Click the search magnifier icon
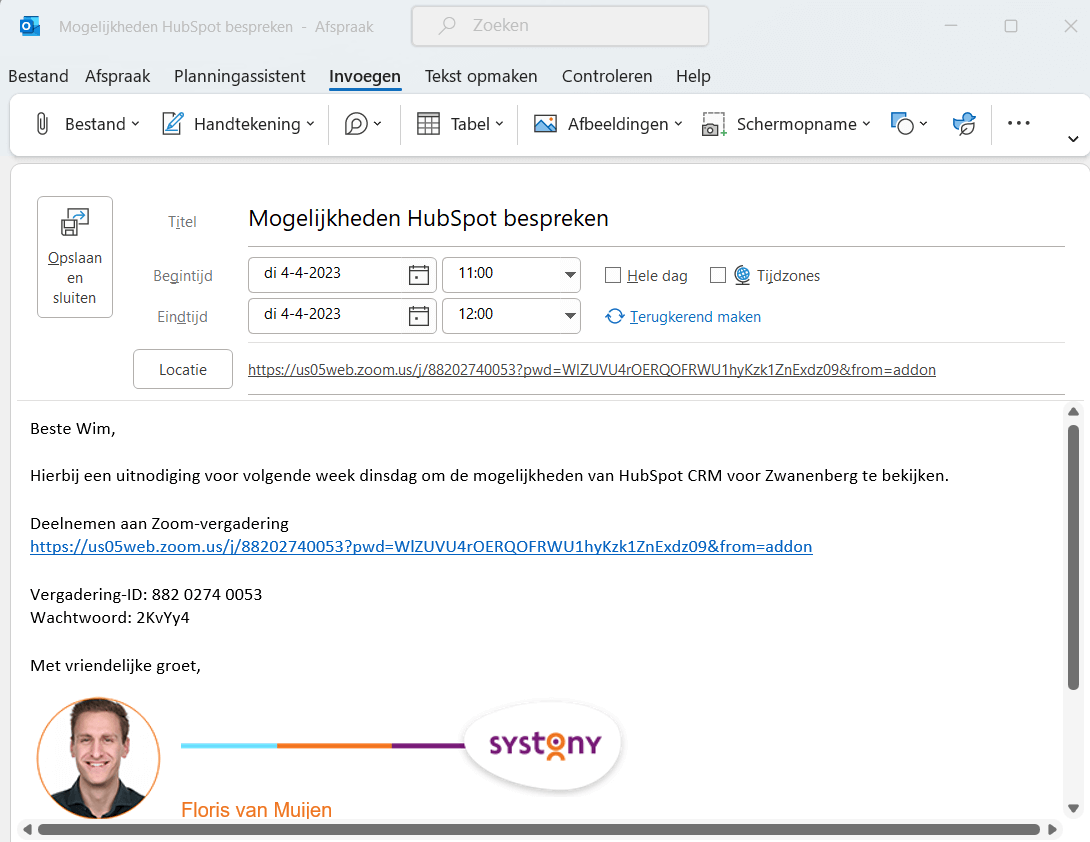 pos(447,26)
